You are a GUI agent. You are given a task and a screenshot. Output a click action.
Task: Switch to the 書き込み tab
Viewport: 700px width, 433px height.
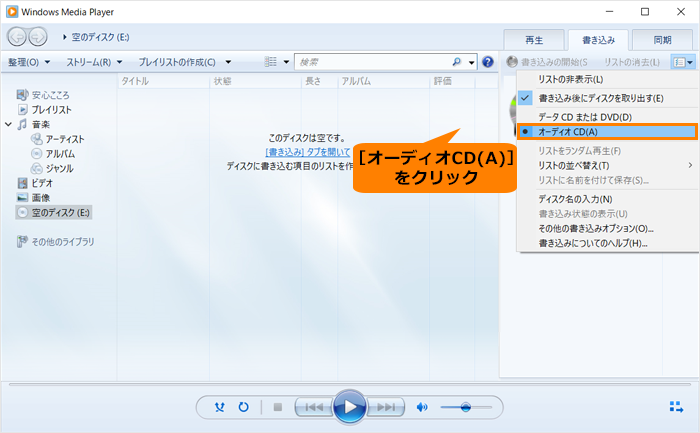[x=598, y=40]
